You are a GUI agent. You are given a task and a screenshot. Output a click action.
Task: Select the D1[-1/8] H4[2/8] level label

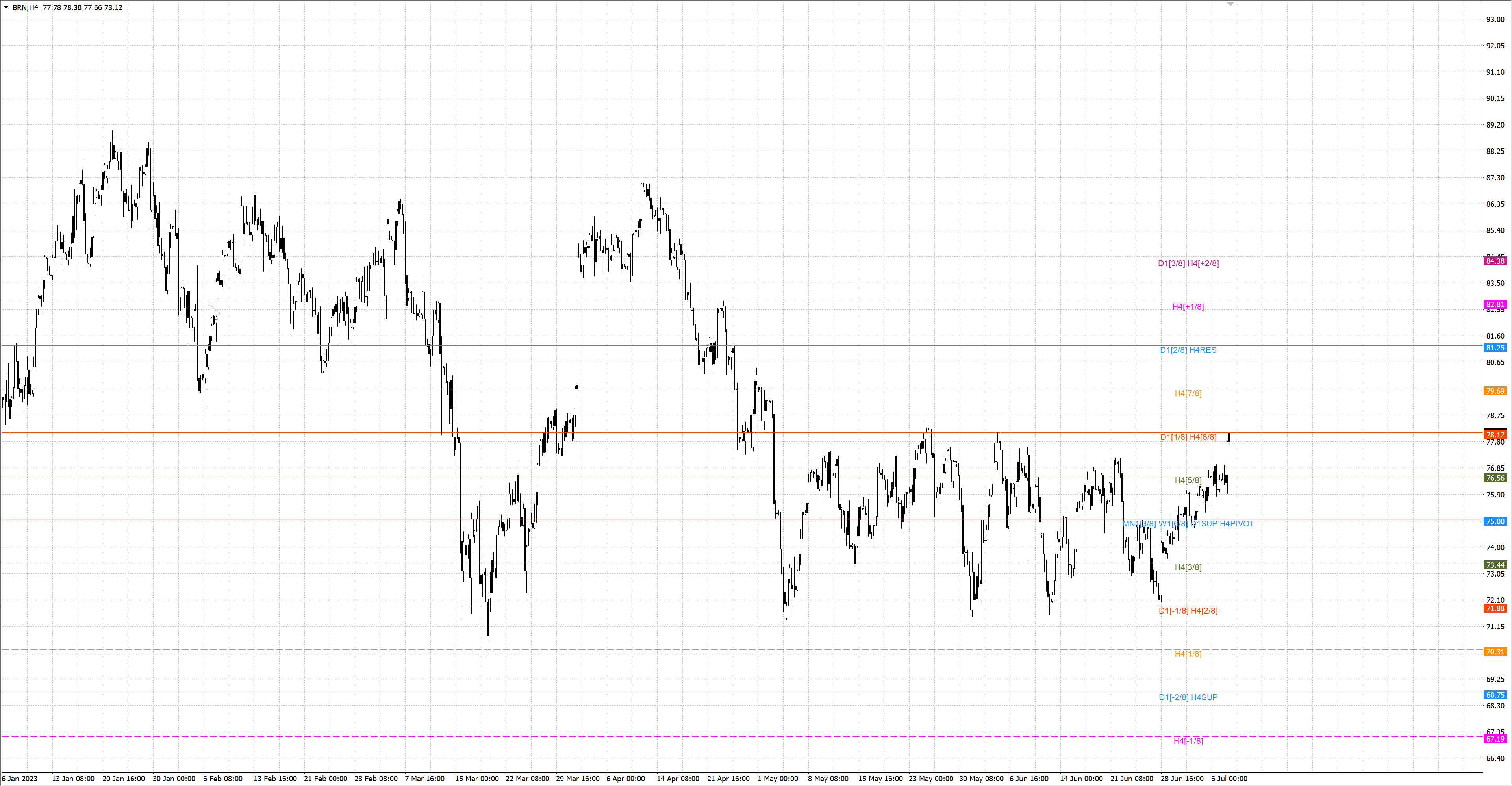[1188, 610]
